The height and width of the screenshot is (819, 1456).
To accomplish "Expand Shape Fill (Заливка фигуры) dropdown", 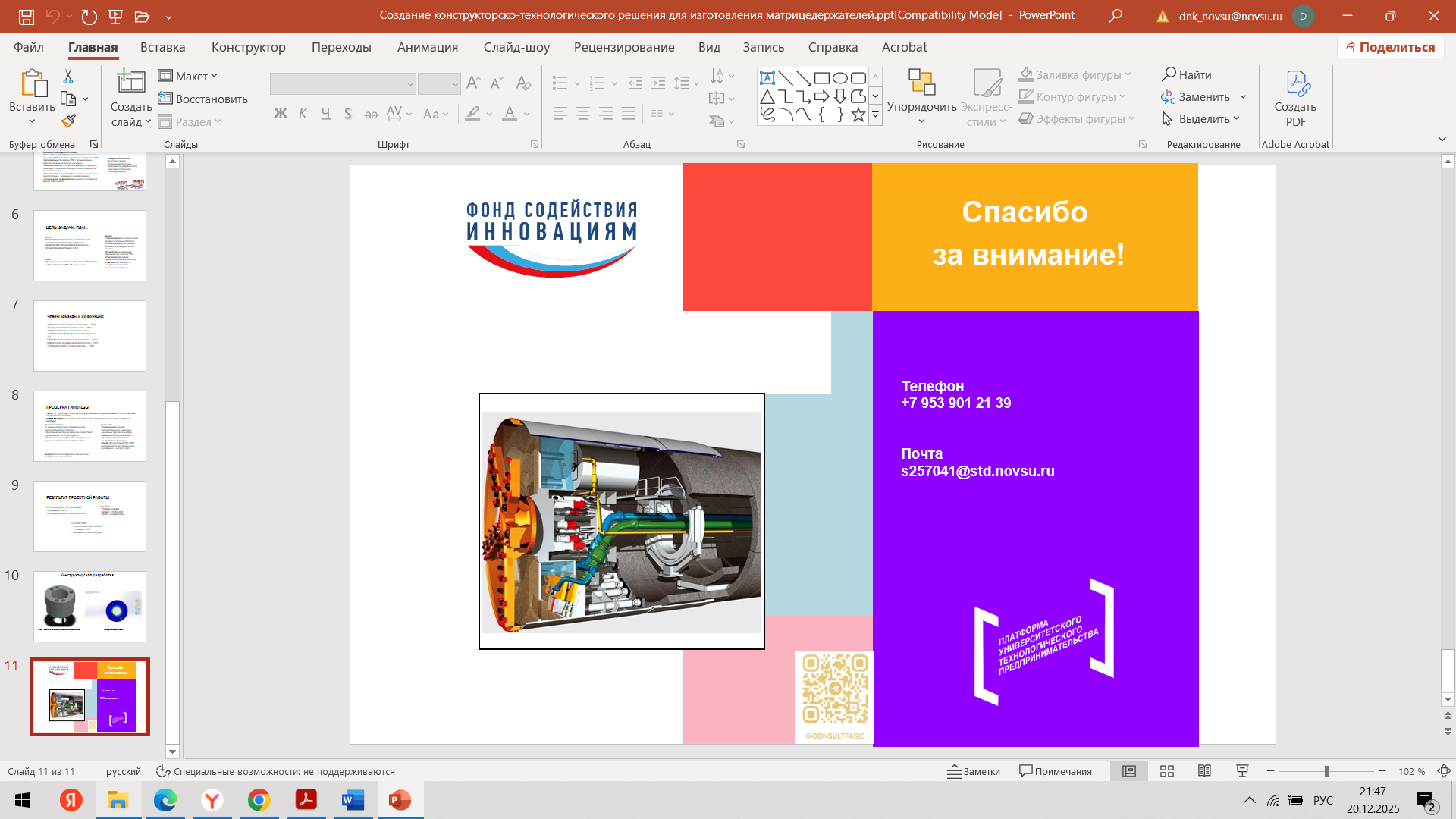I will click(1128, 74).
